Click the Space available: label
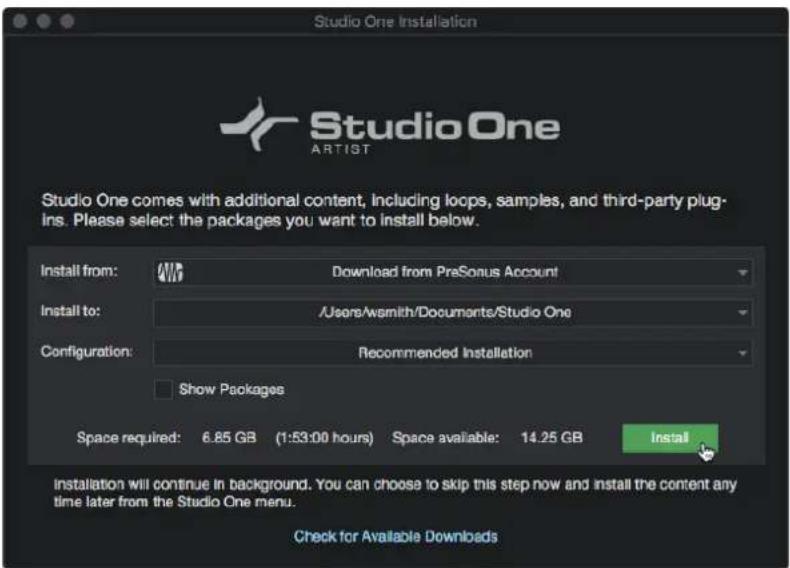Screen dimensions: 790x568 [446, 438]
